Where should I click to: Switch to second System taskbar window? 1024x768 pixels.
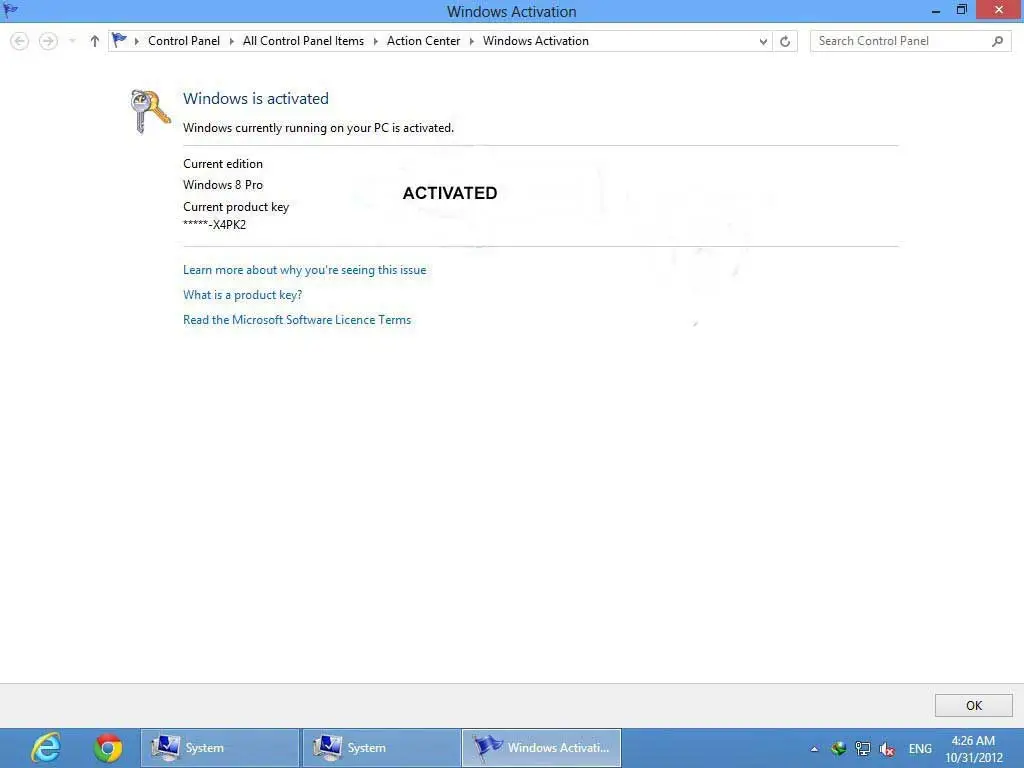(381, 748)
